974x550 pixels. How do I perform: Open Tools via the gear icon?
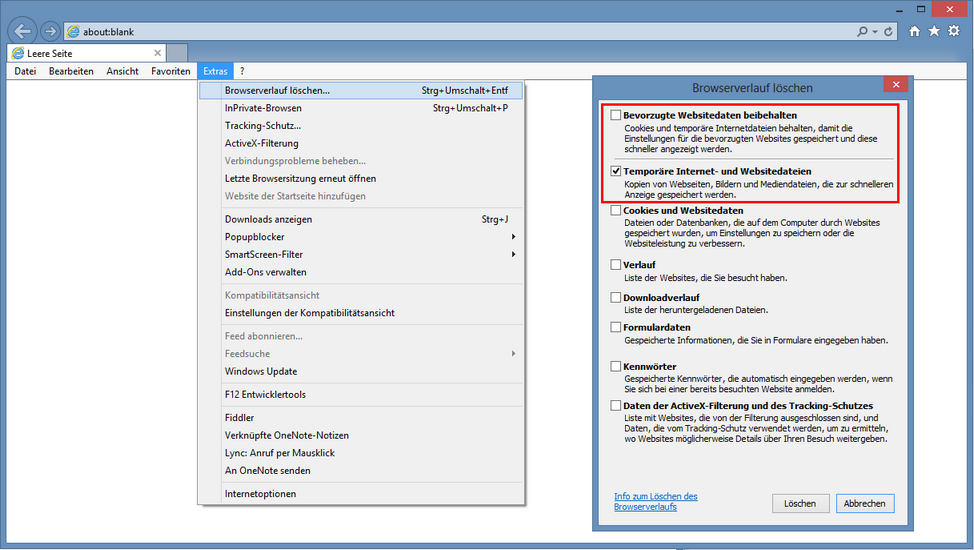(x=954, y=31)
